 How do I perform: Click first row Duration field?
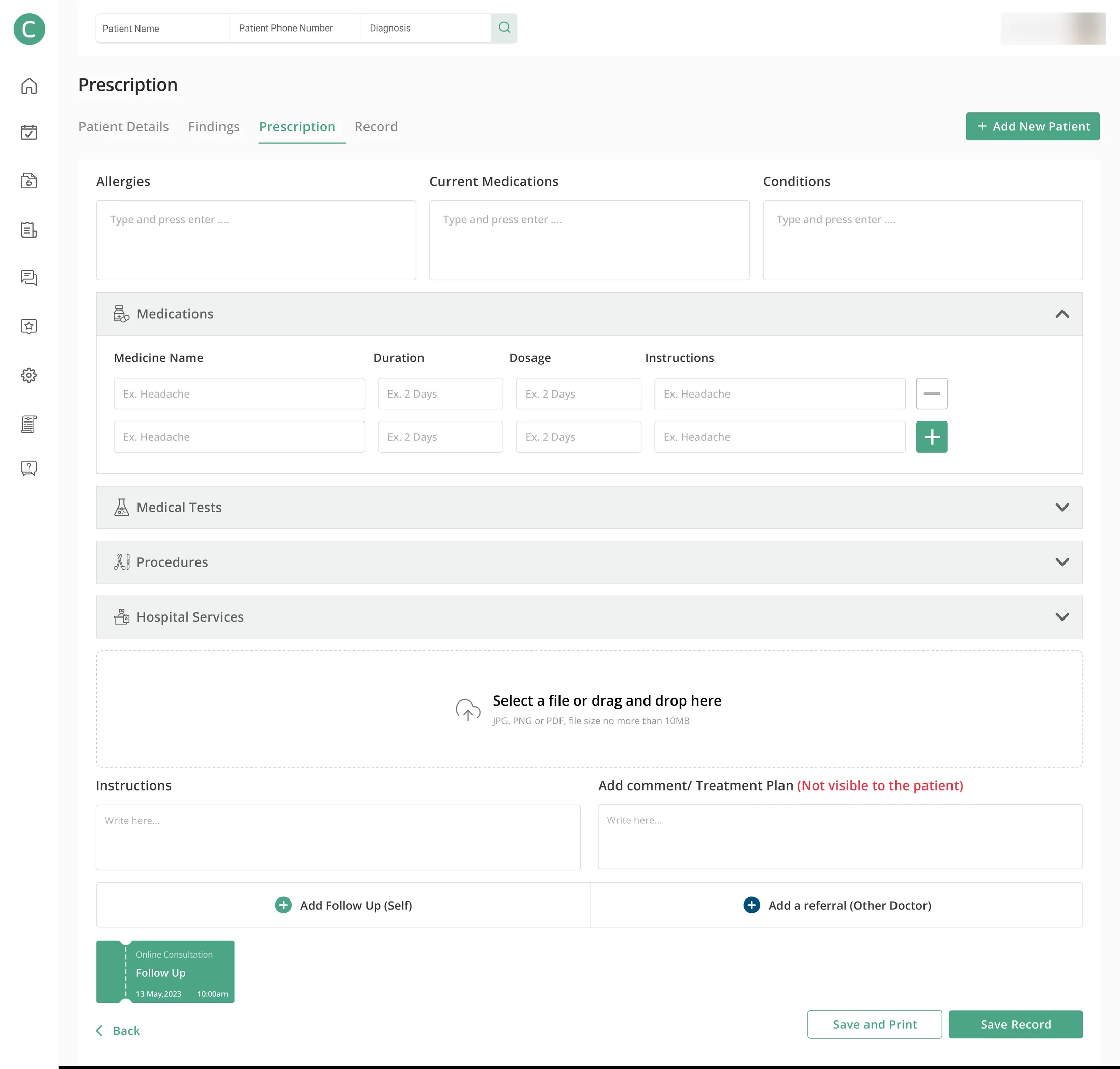(x=440, y=394)
